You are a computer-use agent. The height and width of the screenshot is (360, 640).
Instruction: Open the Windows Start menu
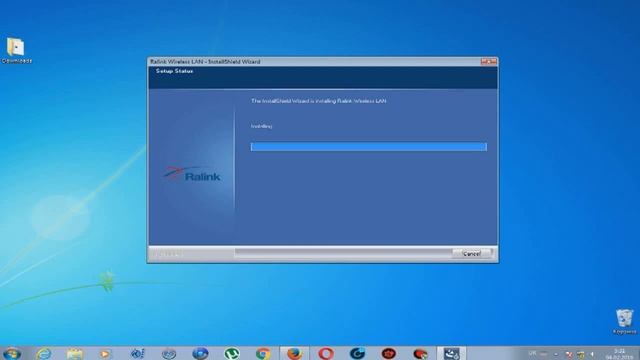coord(12,353)
